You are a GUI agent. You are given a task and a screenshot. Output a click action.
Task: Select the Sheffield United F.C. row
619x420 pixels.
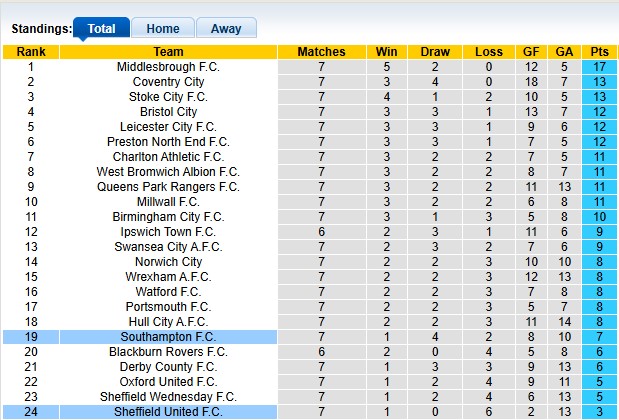tap(168, 412)
